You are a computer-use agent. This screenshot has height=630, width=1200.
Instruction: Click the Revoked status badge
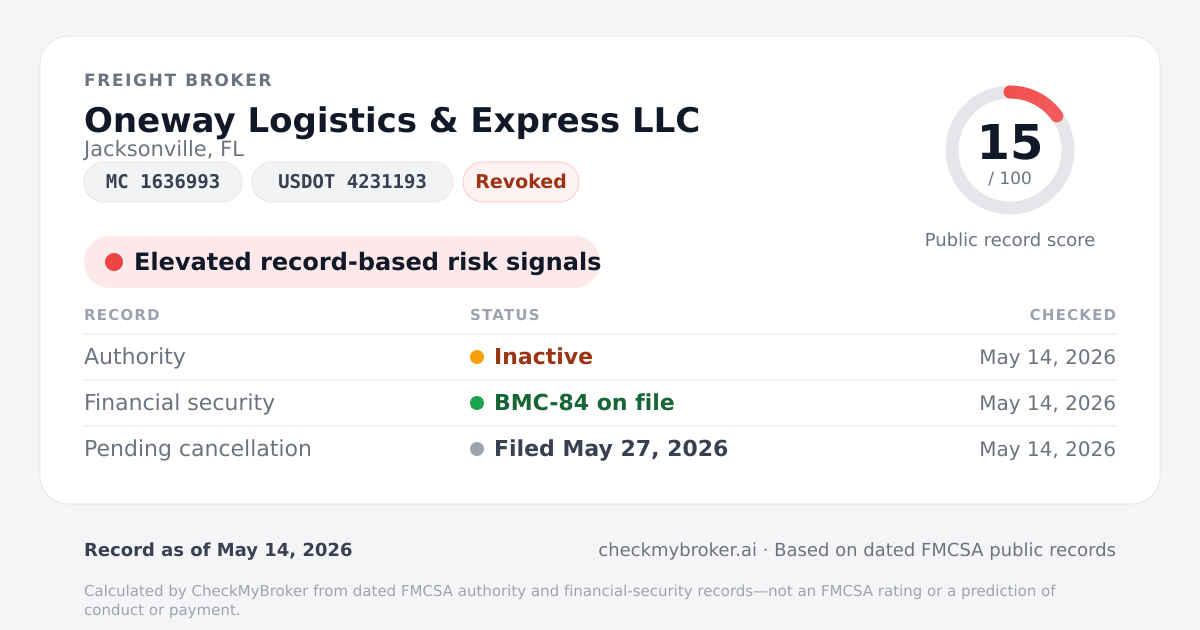point(521,182)
